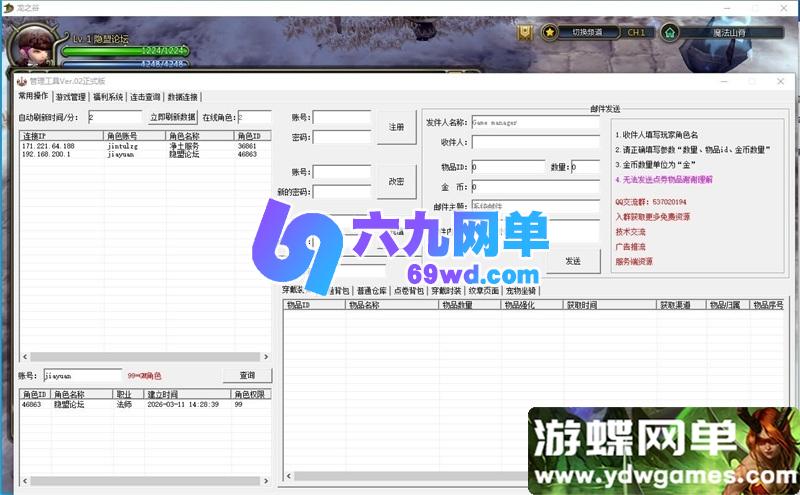Click the 建立时间 column header
Image resolution: width=800 pixels, height=495 pixels.
187,394
